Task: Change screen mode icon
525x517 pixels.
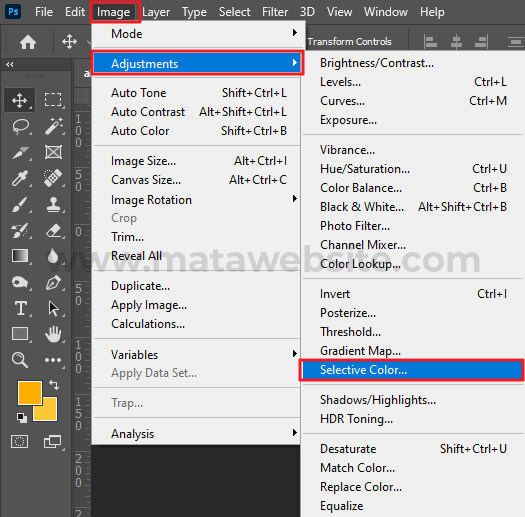Action: pyautogui.click(x=52, y=441)
